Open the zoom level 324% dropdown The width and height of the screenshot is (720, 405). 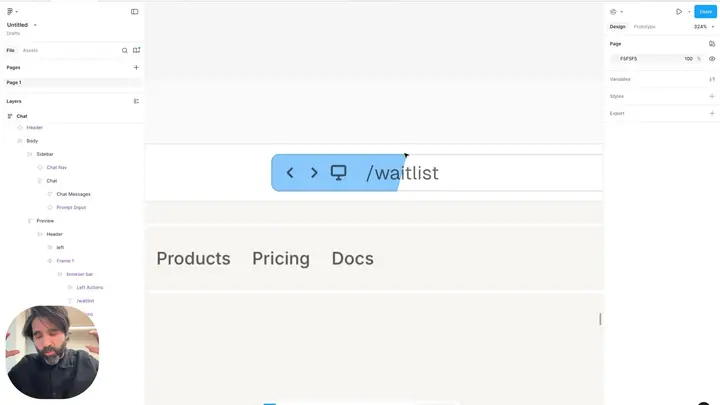click(703, 27)
